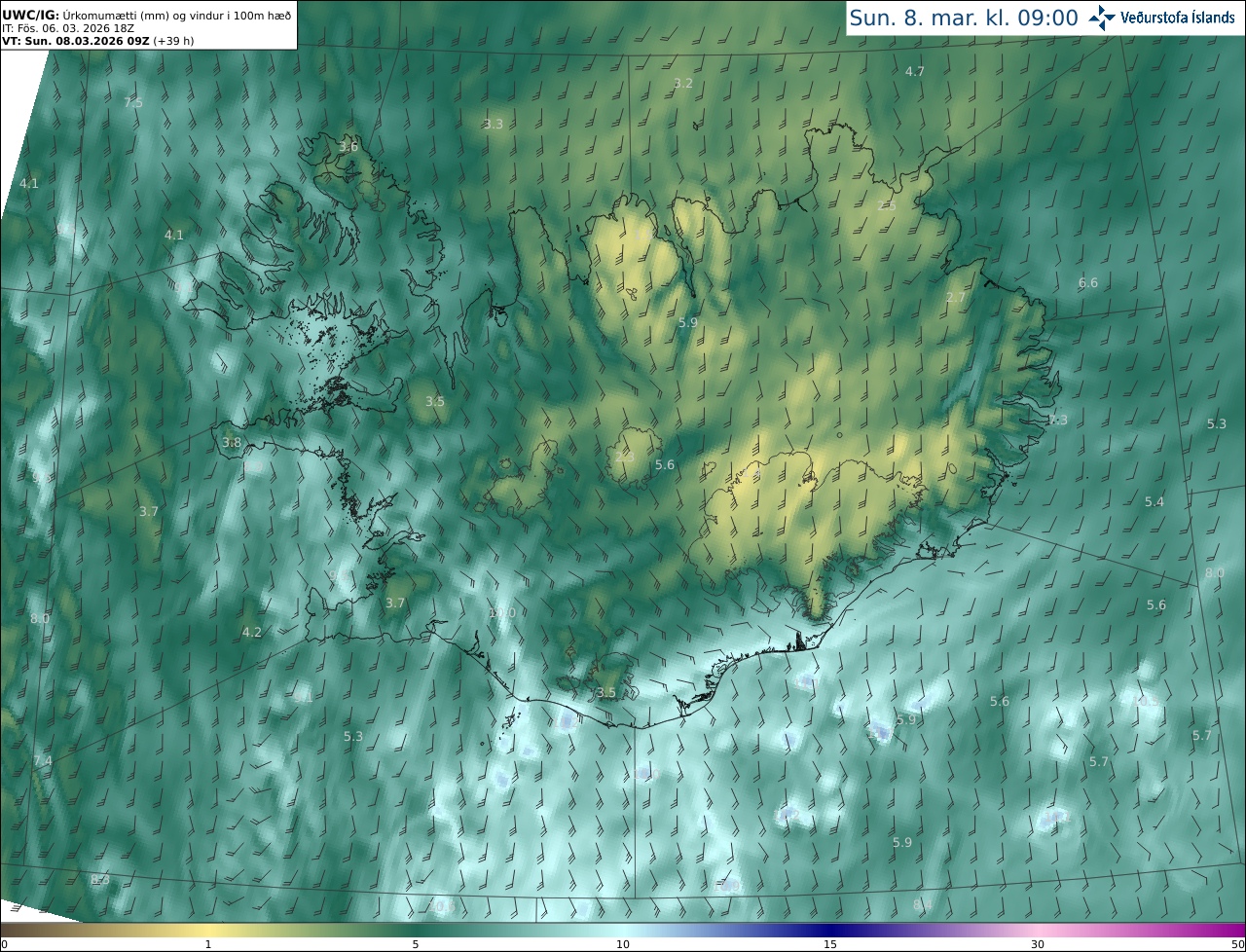
Task: Click the 'Veðurstofa Íslands' name text
Action: click(x=1178, y=18)
